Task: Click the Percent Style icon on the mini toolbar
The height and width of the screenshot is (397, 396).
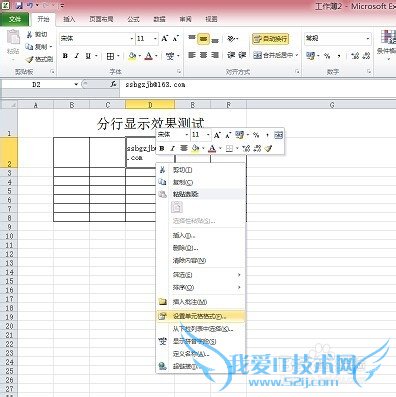Action: coord(256,135)
